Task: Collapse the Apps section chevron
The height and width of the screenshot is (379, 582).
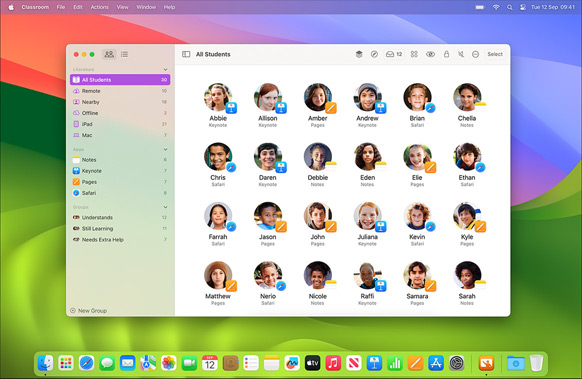Action: (165, 150)
